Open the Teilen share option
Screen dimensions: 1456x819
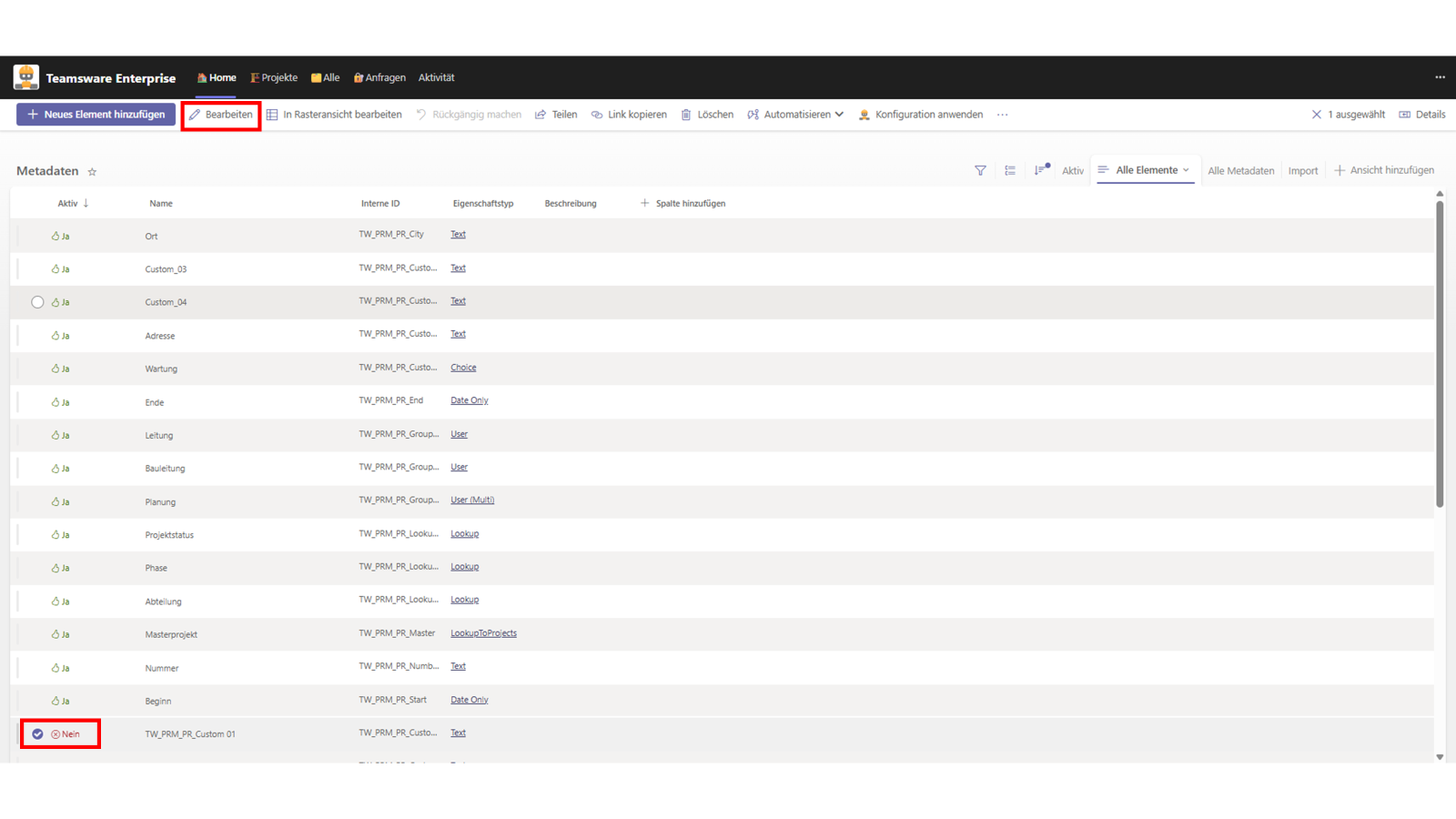(556, 115)
